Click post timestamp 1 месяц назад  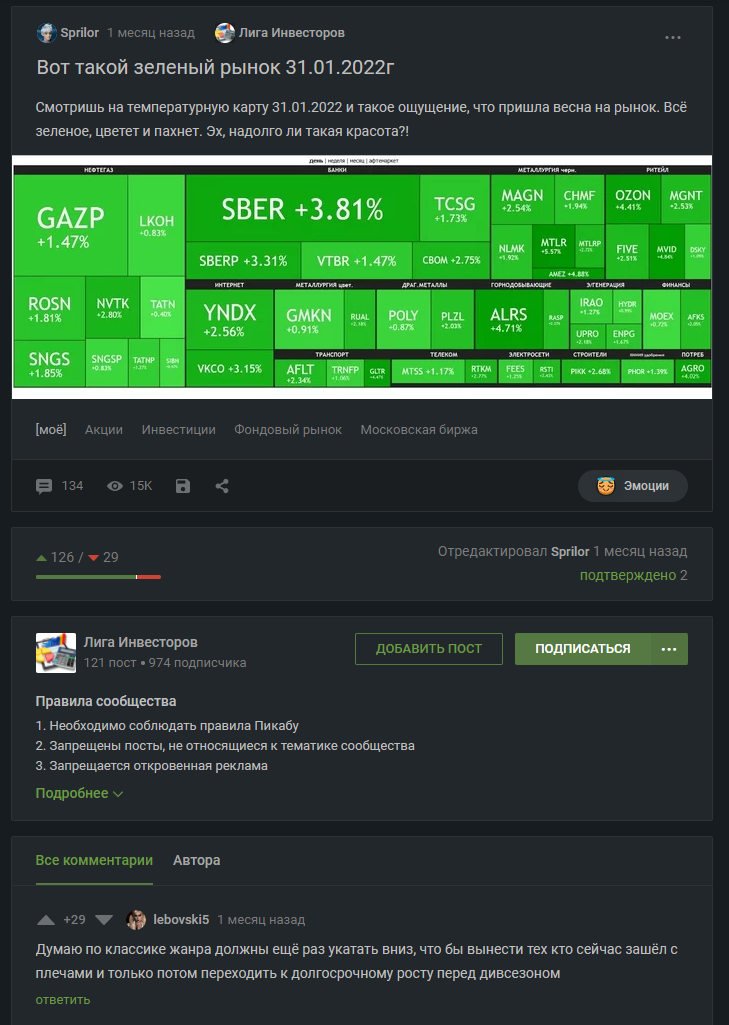pos(151,33)
